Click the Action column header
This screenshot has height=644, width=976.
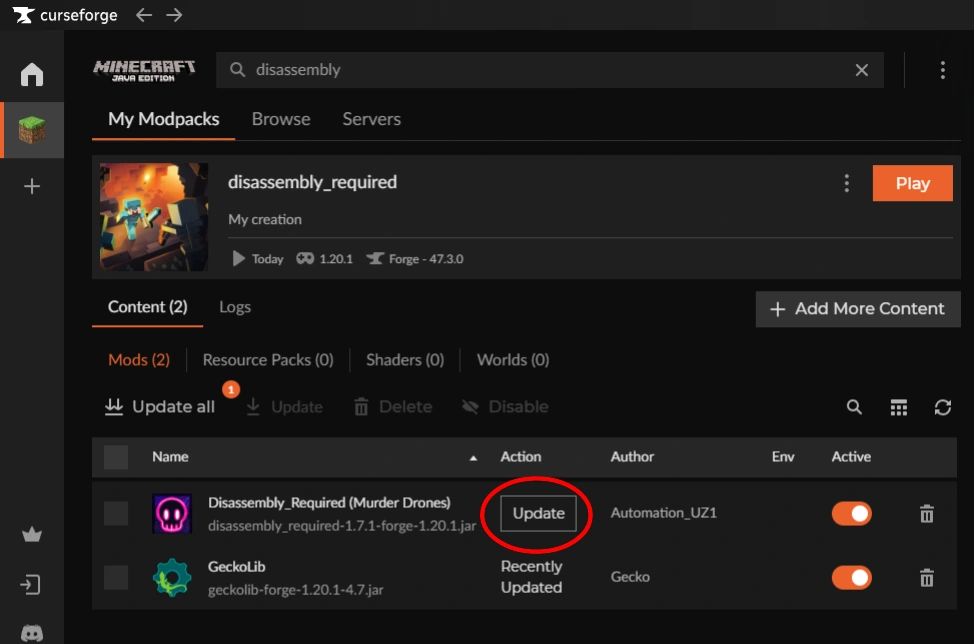(x=520, y=457)
